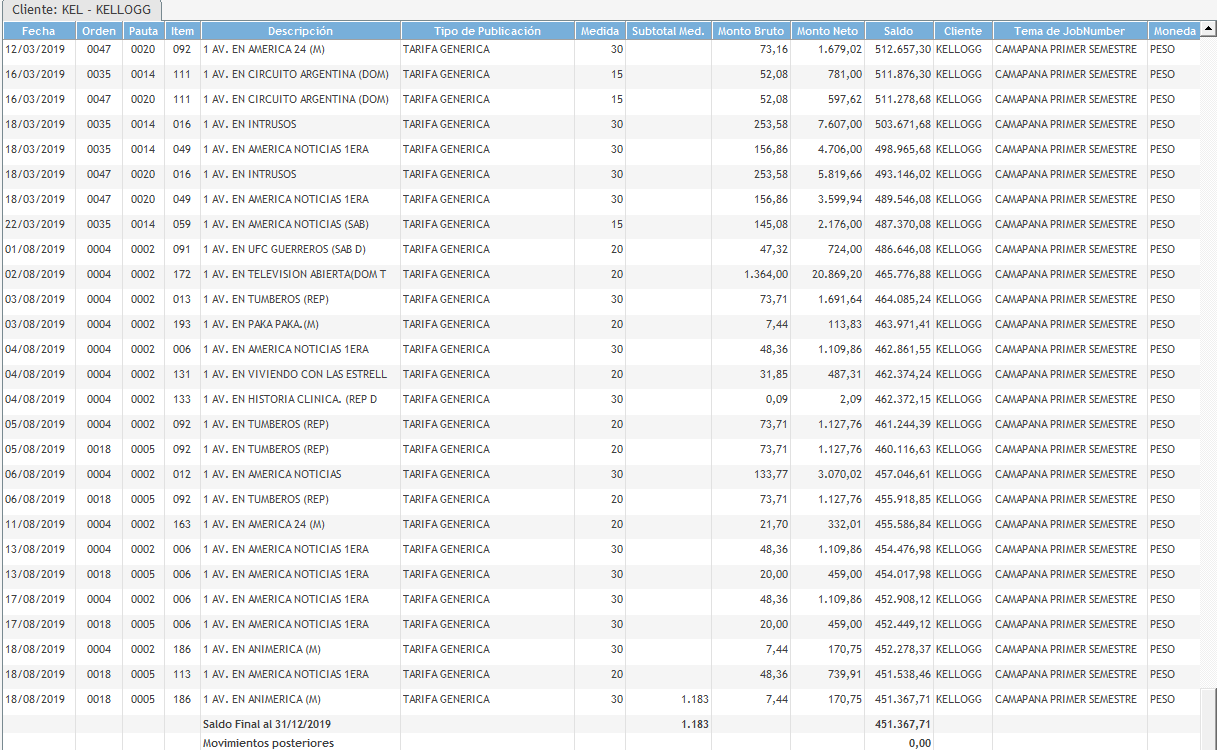This screenshot has width=1217, height=750.
Task: Click the Saldo column header
Action: tap(899, 31)
